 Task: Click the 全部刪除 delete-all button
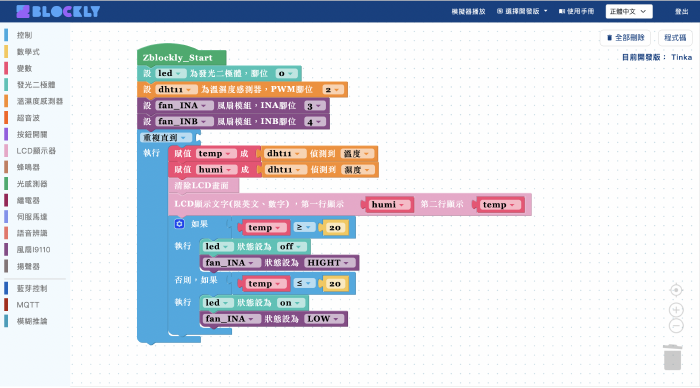pyautogui.click(x=625, y=38)
